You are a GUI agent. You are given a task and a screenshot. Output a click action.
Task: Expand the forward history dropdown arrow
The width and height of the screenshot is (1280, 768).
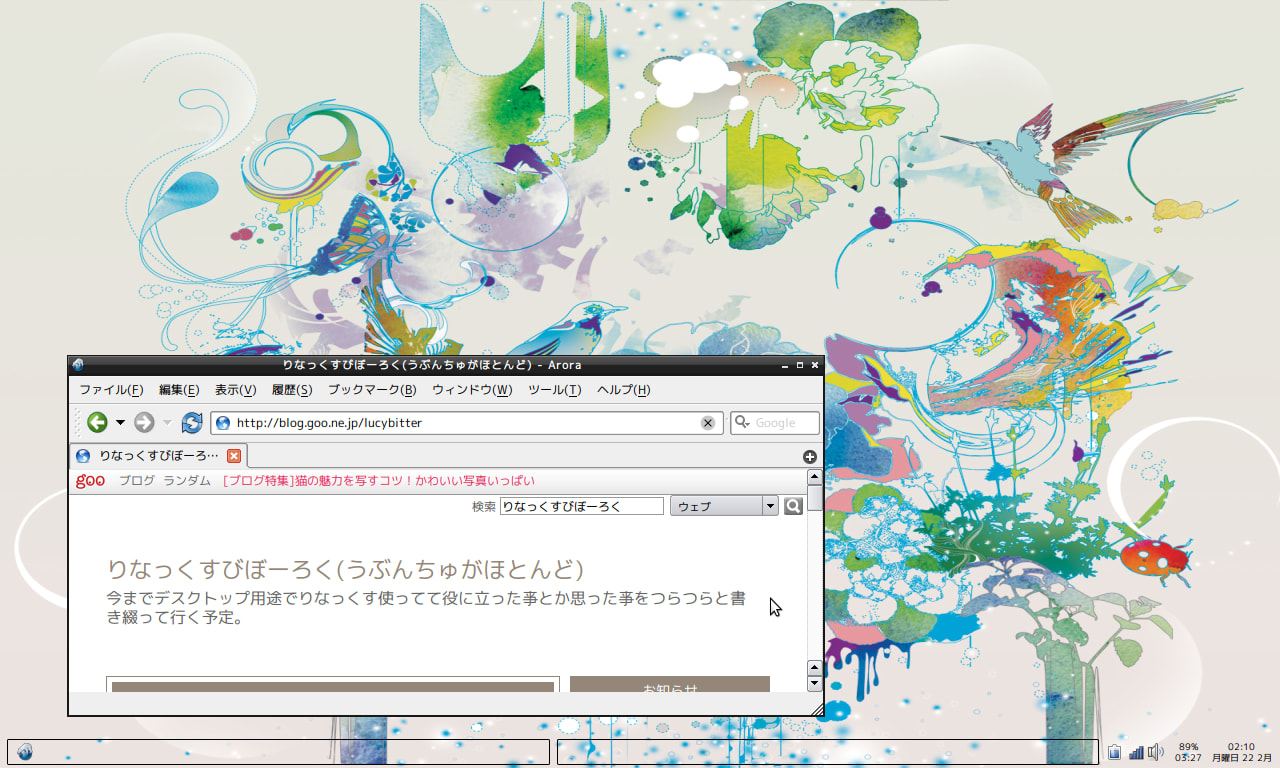click(x=167, y=423)
